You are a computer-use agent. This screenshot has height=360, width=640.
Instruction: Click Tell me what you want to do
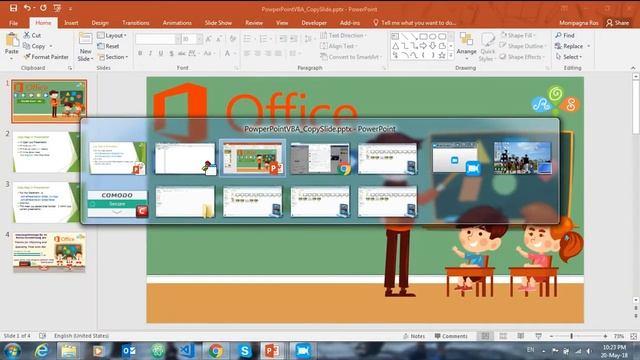click(x=415, y=23)
